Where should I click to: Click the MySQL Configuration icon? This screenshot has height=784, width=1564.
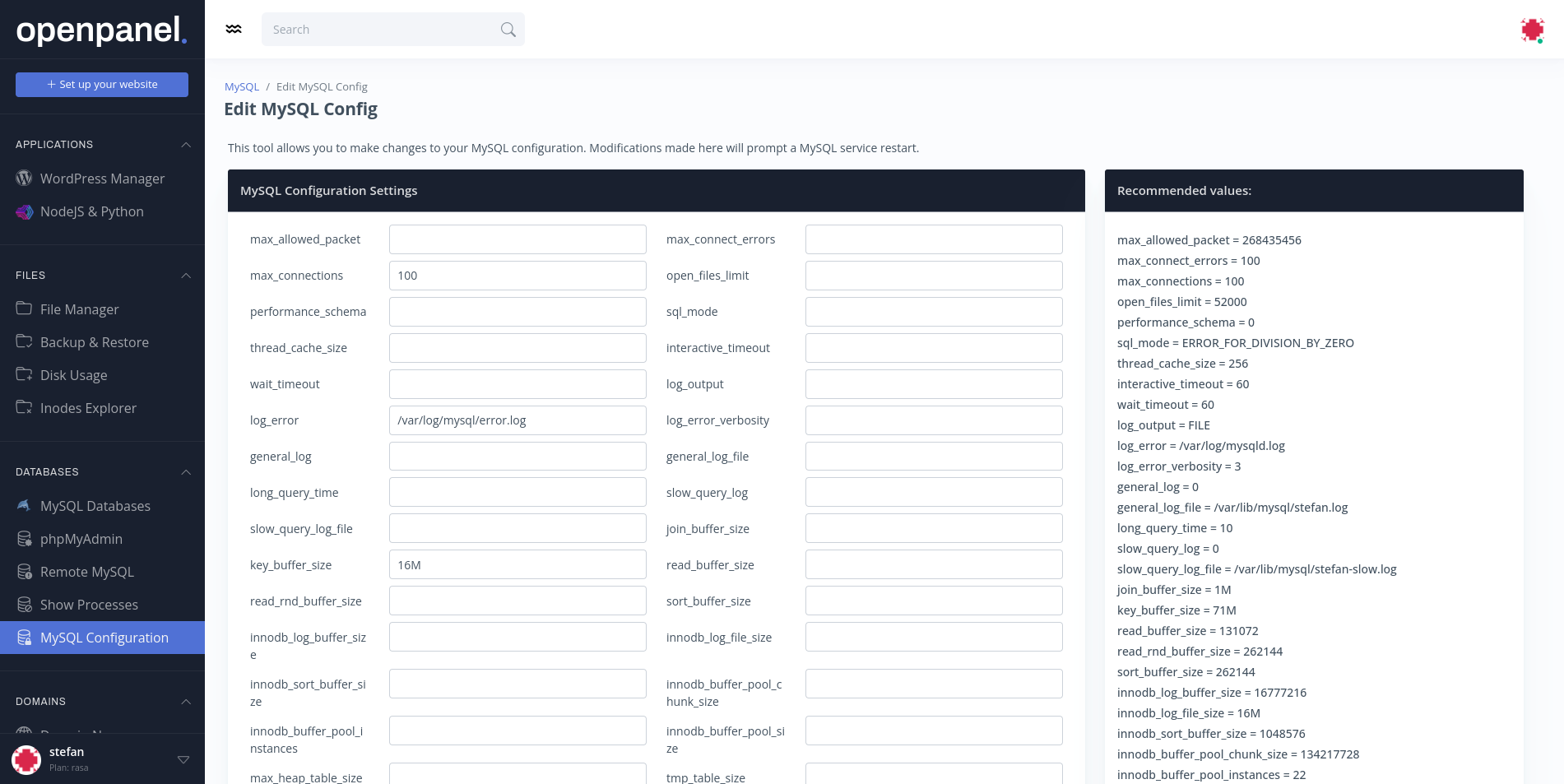click(24, 638)
